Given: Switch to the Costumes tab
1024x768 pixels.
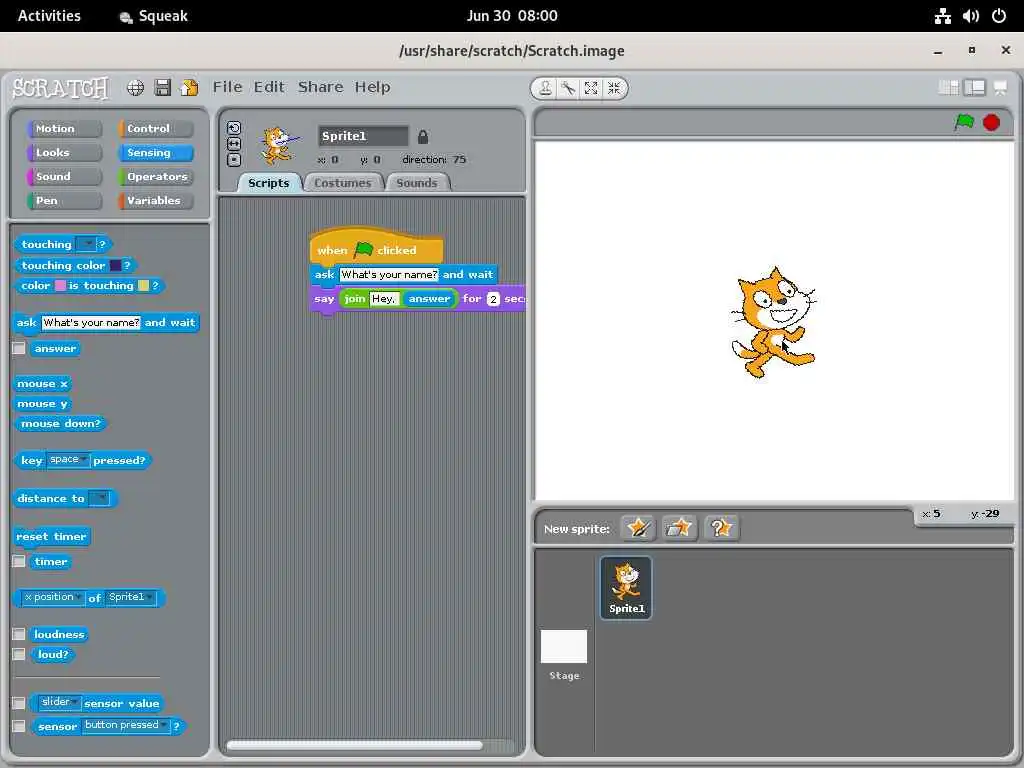Looking at the screenshot, I should [x=342, y=183].
